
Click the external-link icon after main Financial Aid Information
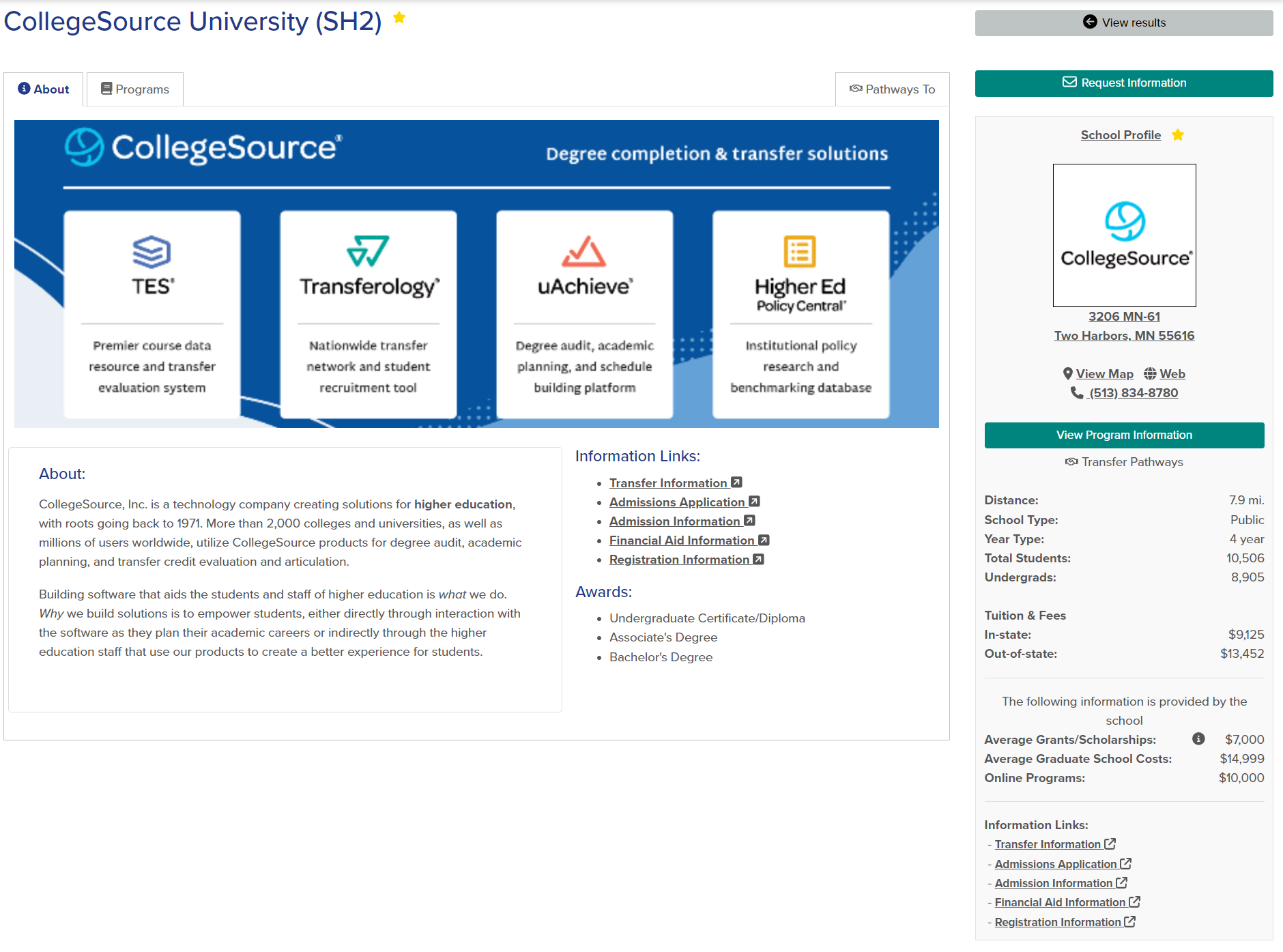point(764,539)
